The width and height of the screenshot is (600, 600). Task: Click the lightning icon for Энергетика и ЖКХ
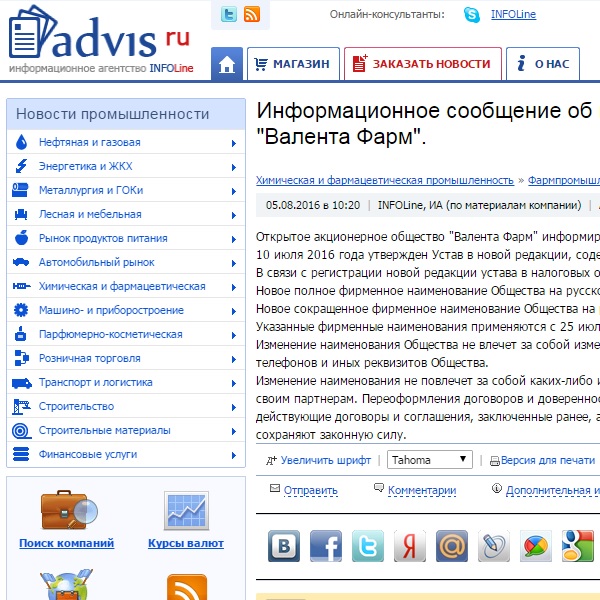pos(21,166)
